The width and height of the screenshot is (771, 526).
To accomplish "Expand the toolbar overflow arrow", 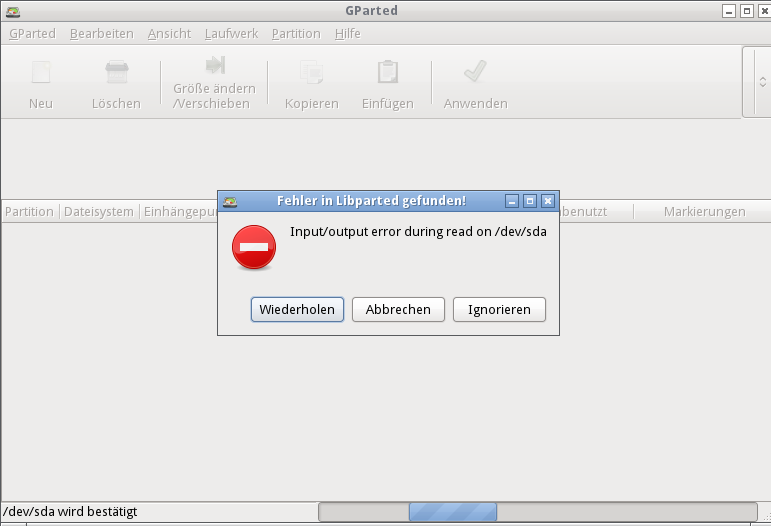I will [x=762, y=82].
